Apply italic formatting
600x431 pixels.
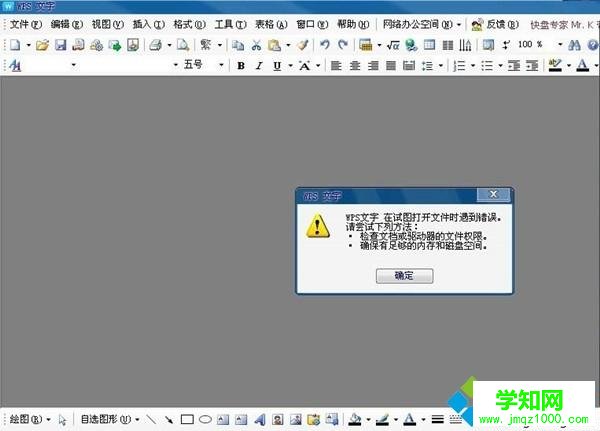click(259, 66)
